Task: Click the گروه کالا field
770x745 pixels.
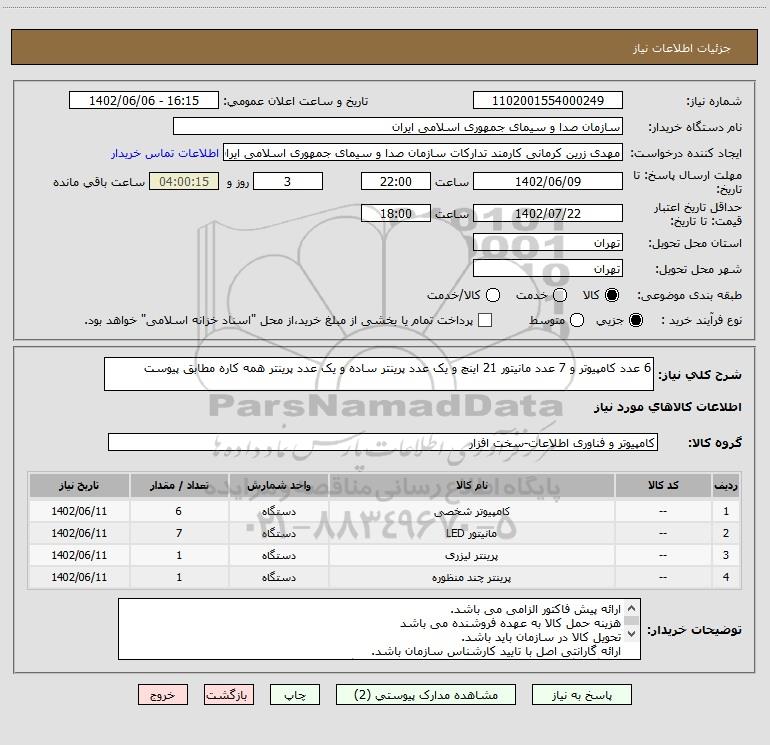Action: [383, 442]
